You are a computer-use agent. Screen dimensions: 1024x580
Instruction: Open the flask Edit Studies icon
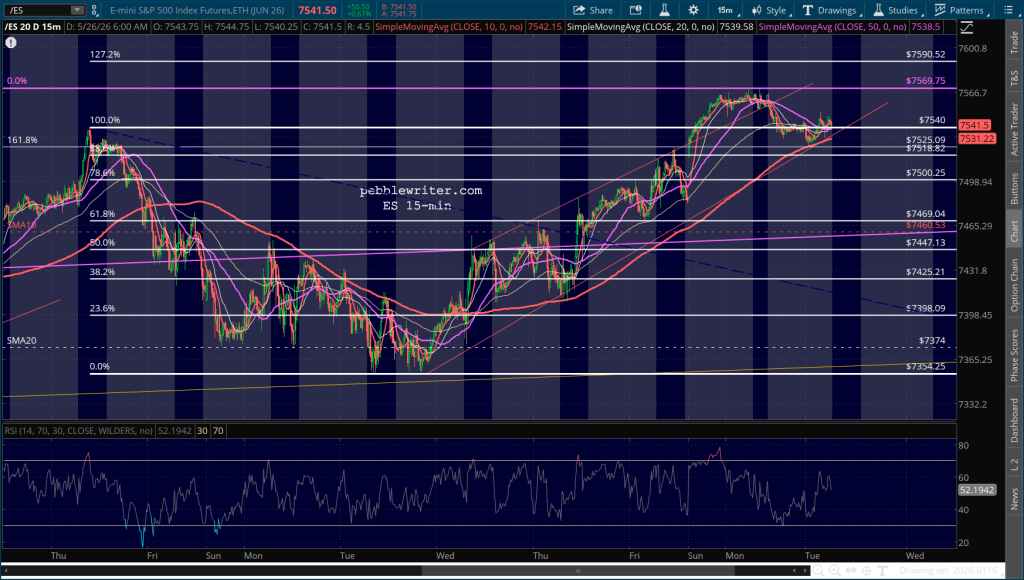pyautogui.click(x=664, y=10)
